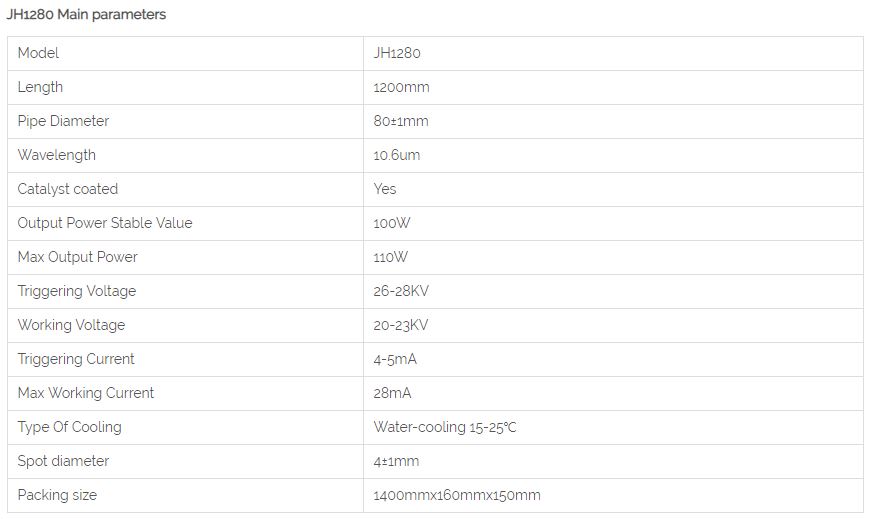Image resolution: width=870 pixels, height=519 pixels.
Task: Click the "JH1280 Main parameters" heading
Action: coord(86,15)
